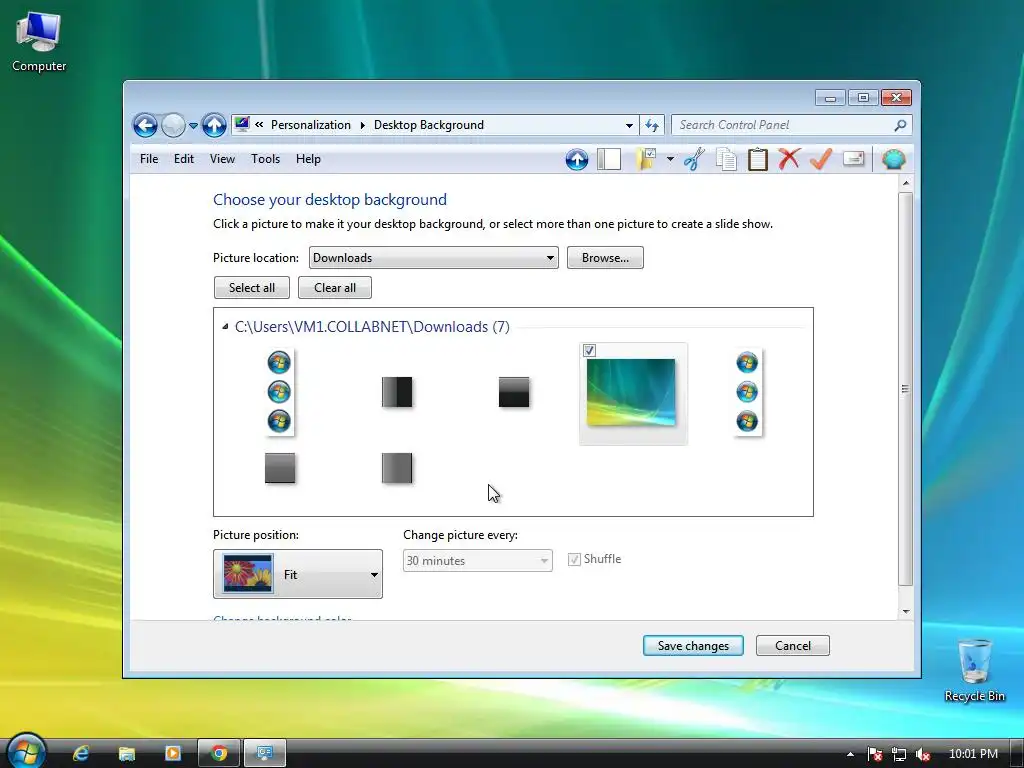The height and width of the screenshot is (768, 1024).
Task: Click Personalization in the breadcrumb
Action: coord(311,125)
